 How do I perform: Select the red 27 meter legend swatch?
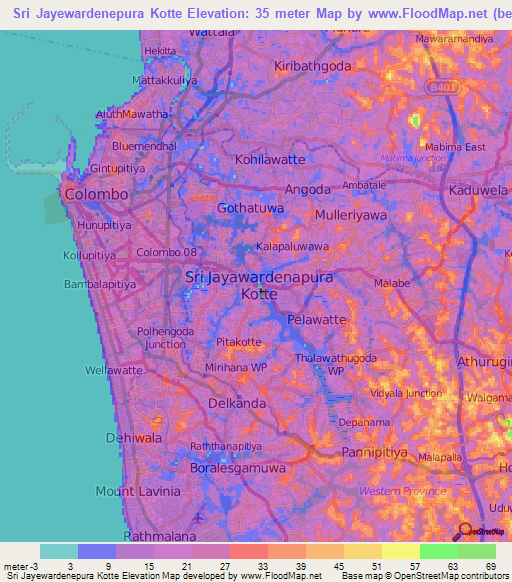(249, 551)
